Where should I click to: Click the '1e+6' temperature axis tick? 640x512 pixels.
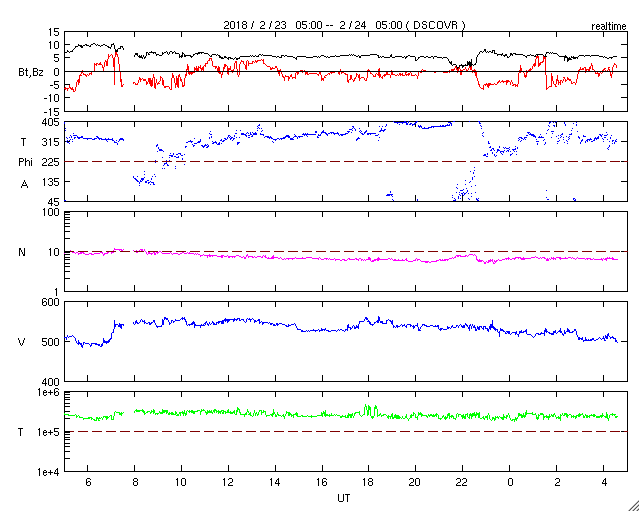coord(48,392)
